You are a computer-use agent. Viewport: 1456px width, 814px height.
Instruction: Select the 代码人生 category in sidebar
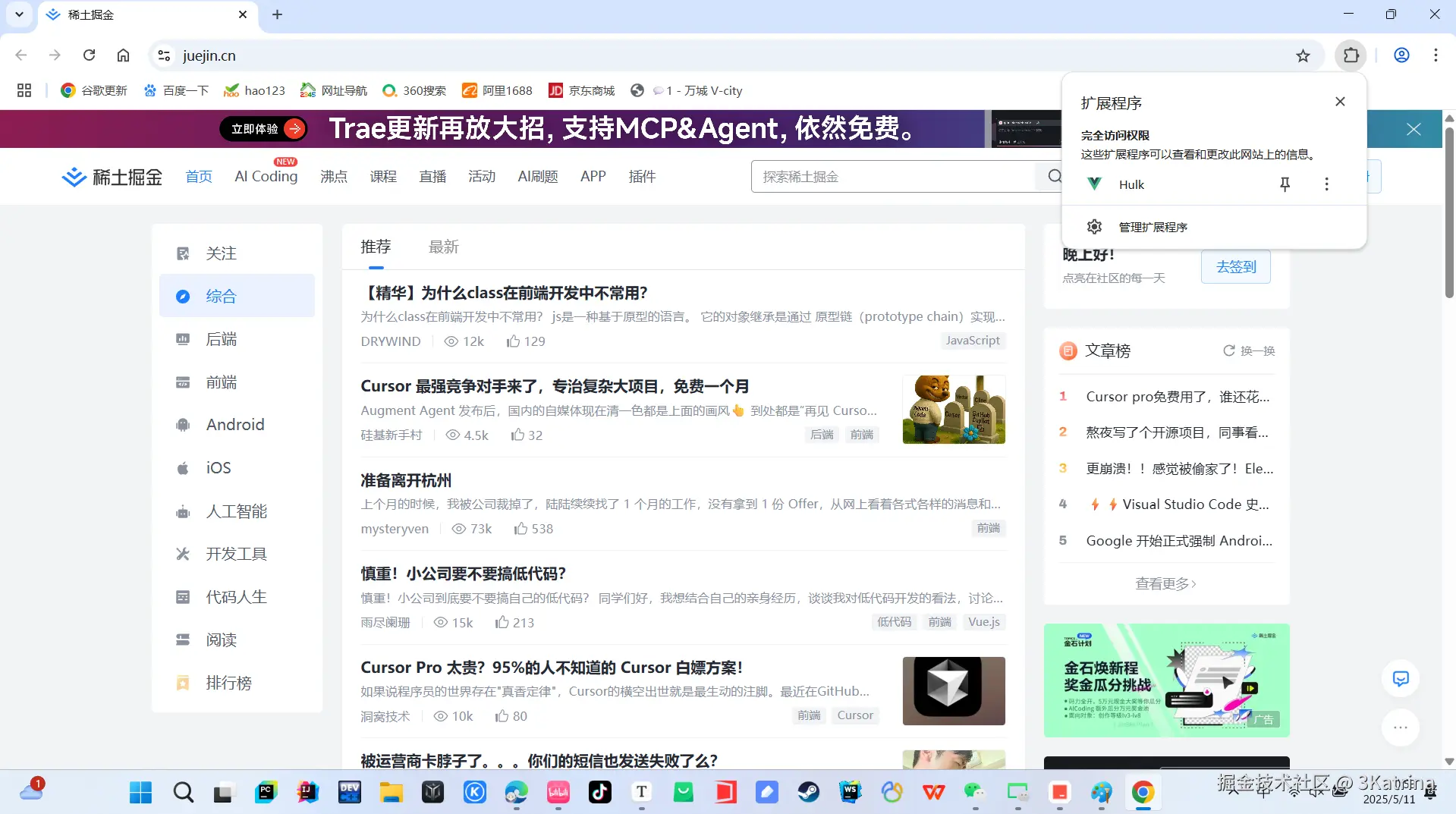(x=237, y=597)
